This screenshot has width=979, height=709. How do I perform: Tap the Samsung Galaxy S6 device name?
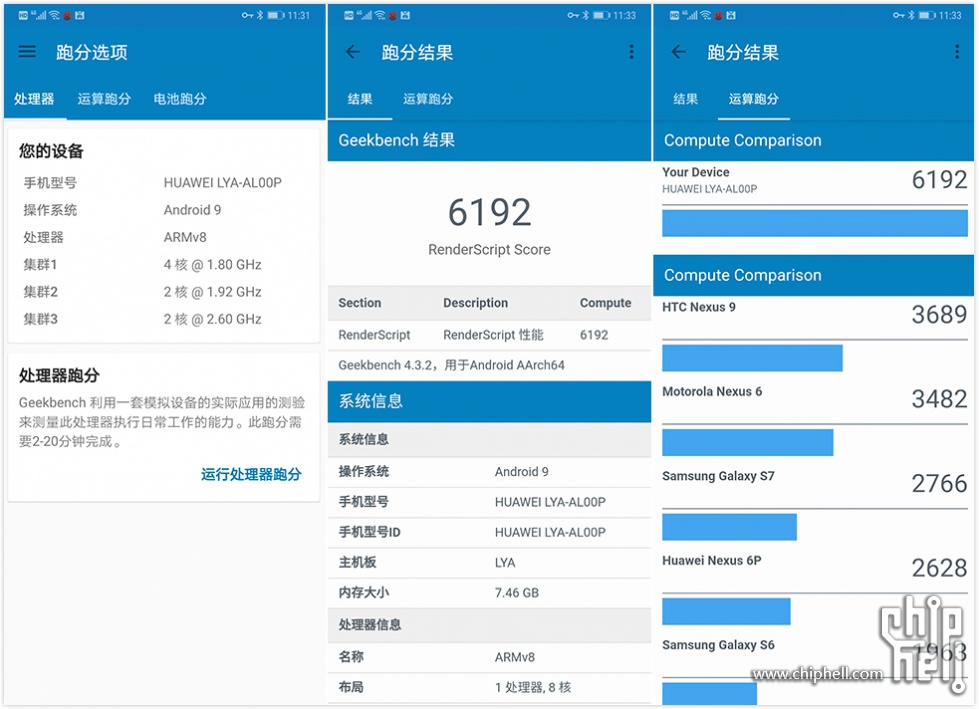[718, 645]
